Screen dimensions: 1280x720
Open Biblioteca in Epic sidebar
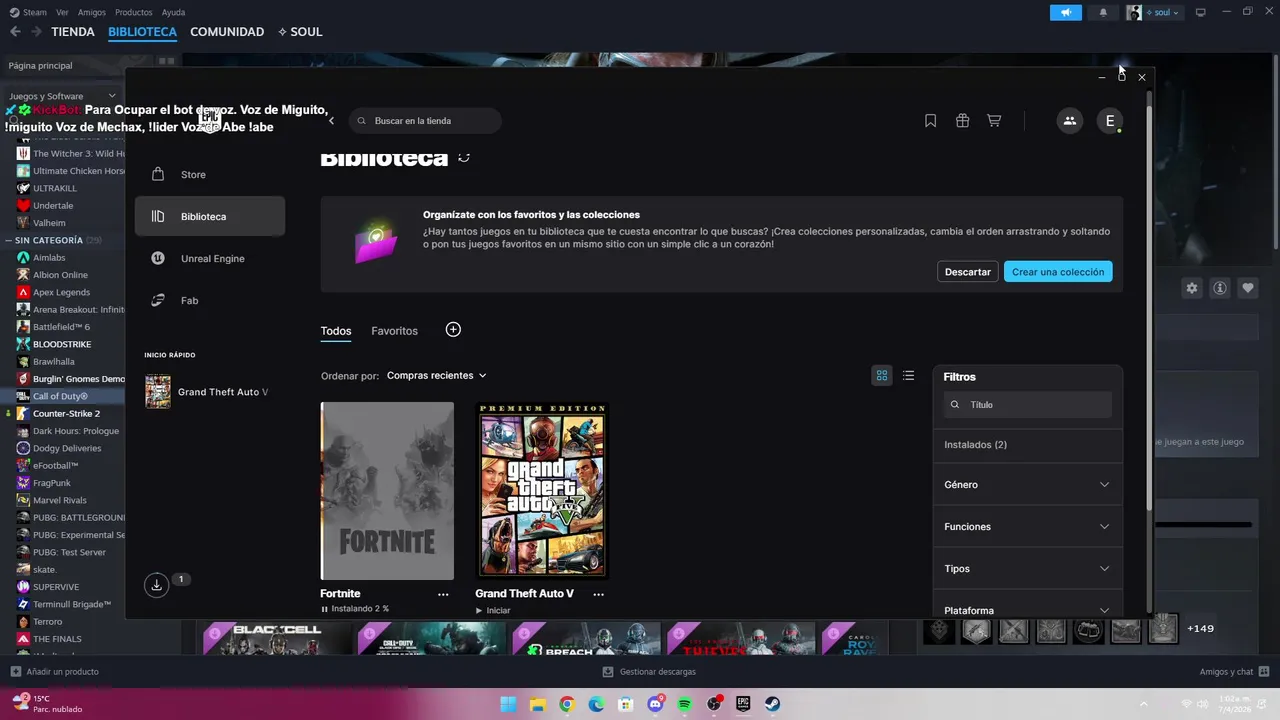pyautogui.click(x=210, y=217)
